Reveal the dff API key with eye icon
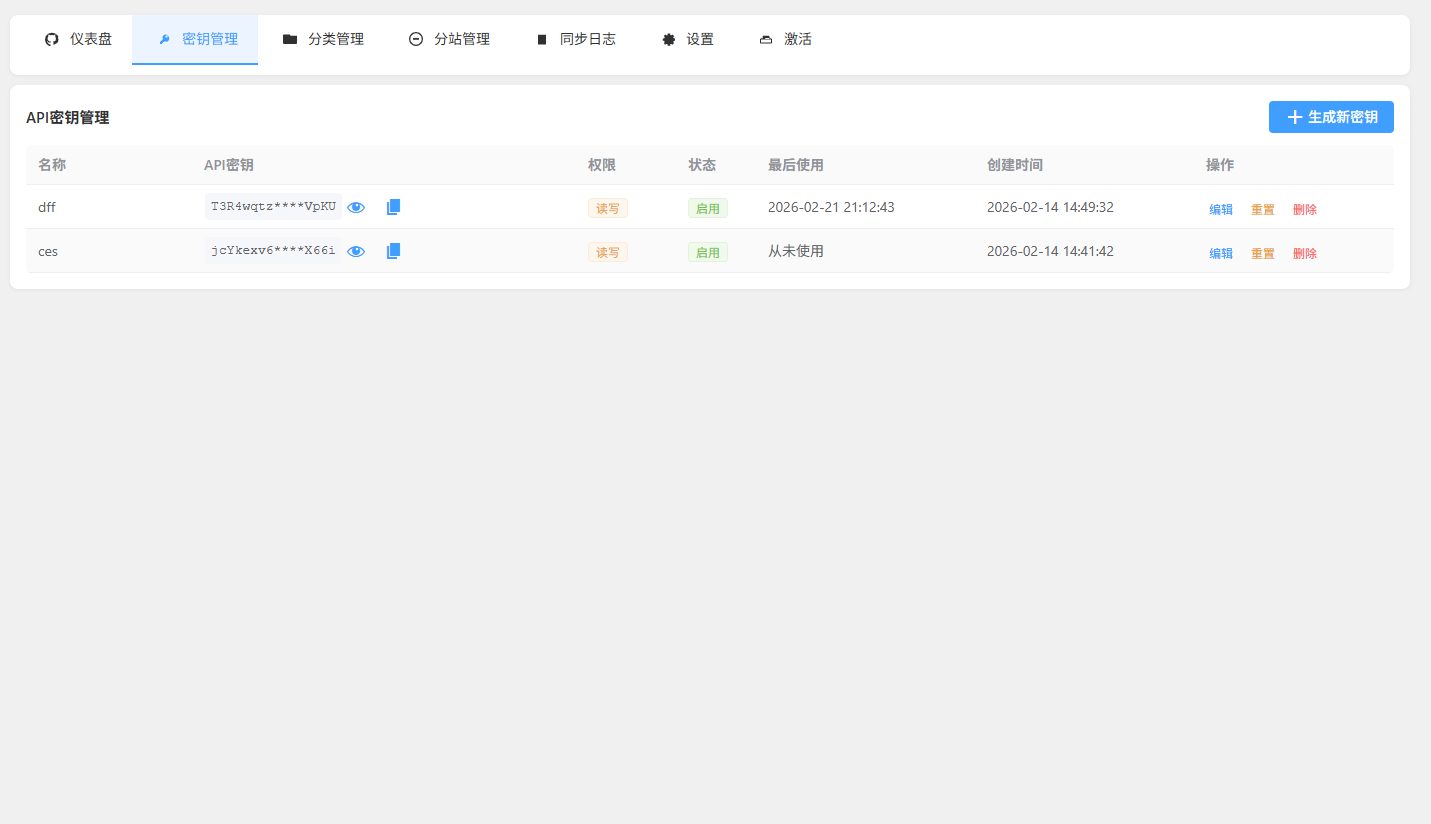Viewport: 1431px width, 824px height. [x=356, y=208]
